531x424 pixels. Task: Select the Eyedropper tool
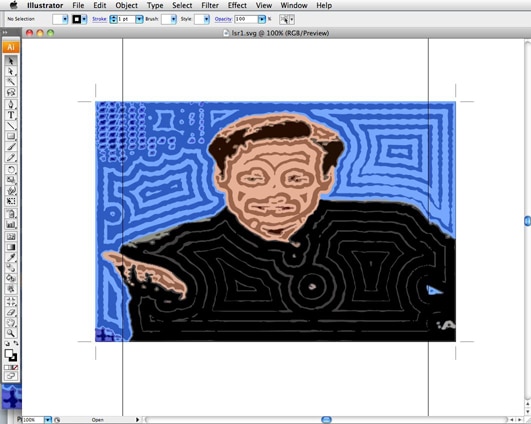coord(11,257)
